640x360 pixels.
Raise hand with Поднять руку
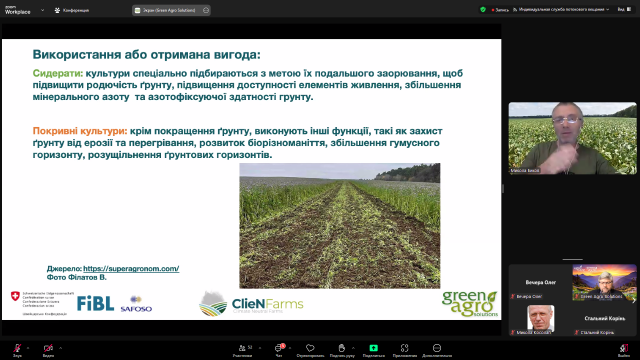coord(342,350)
